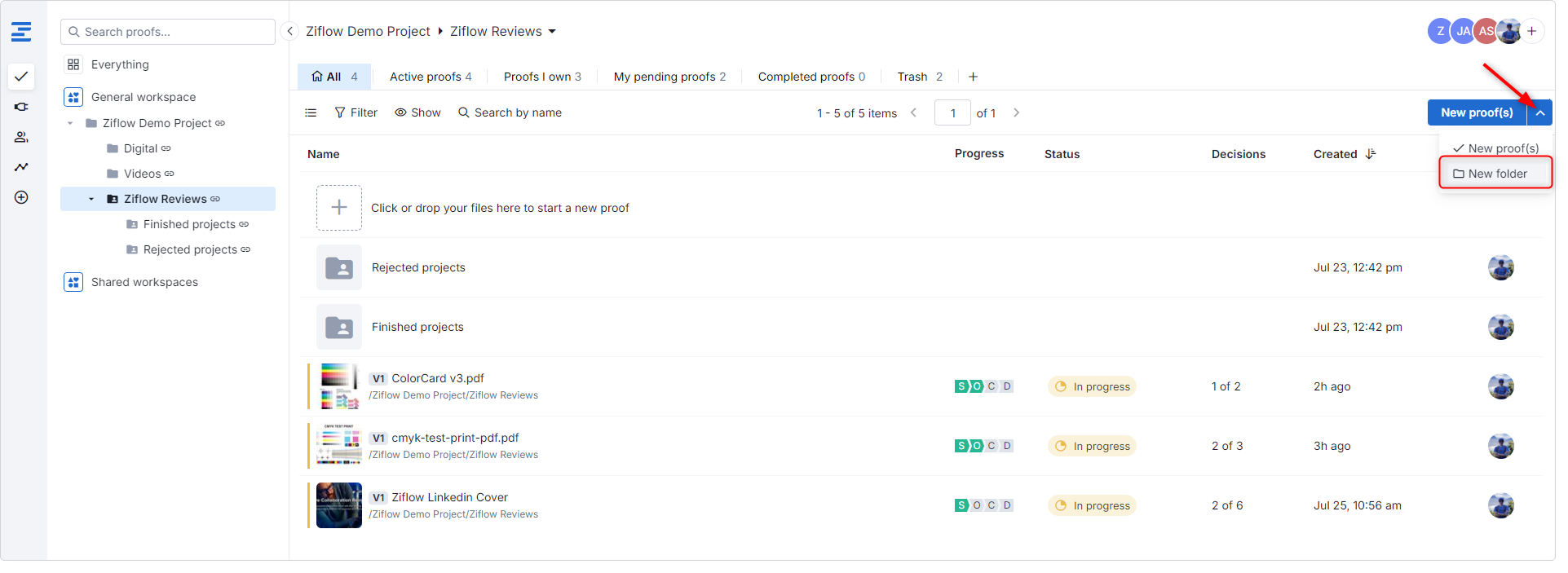Close the New proof(s) dropdown arrow
The image size is (1568, 573).
point(1539,112)
